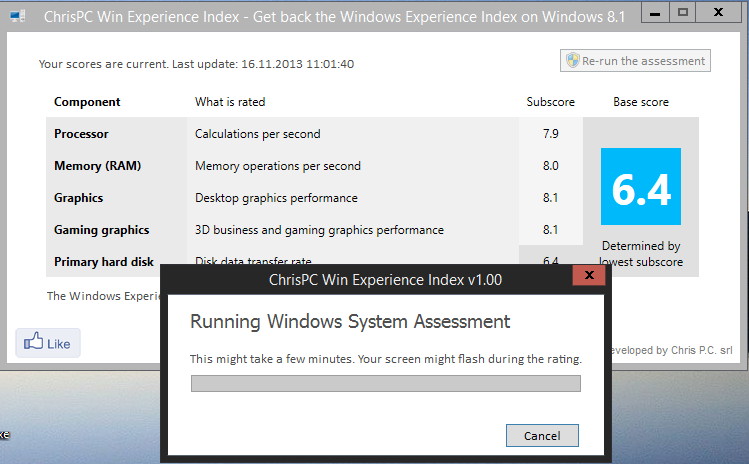Click the 6.4 base score tile
The height and width of the screenshot is (464, 749).
(641, 186)
